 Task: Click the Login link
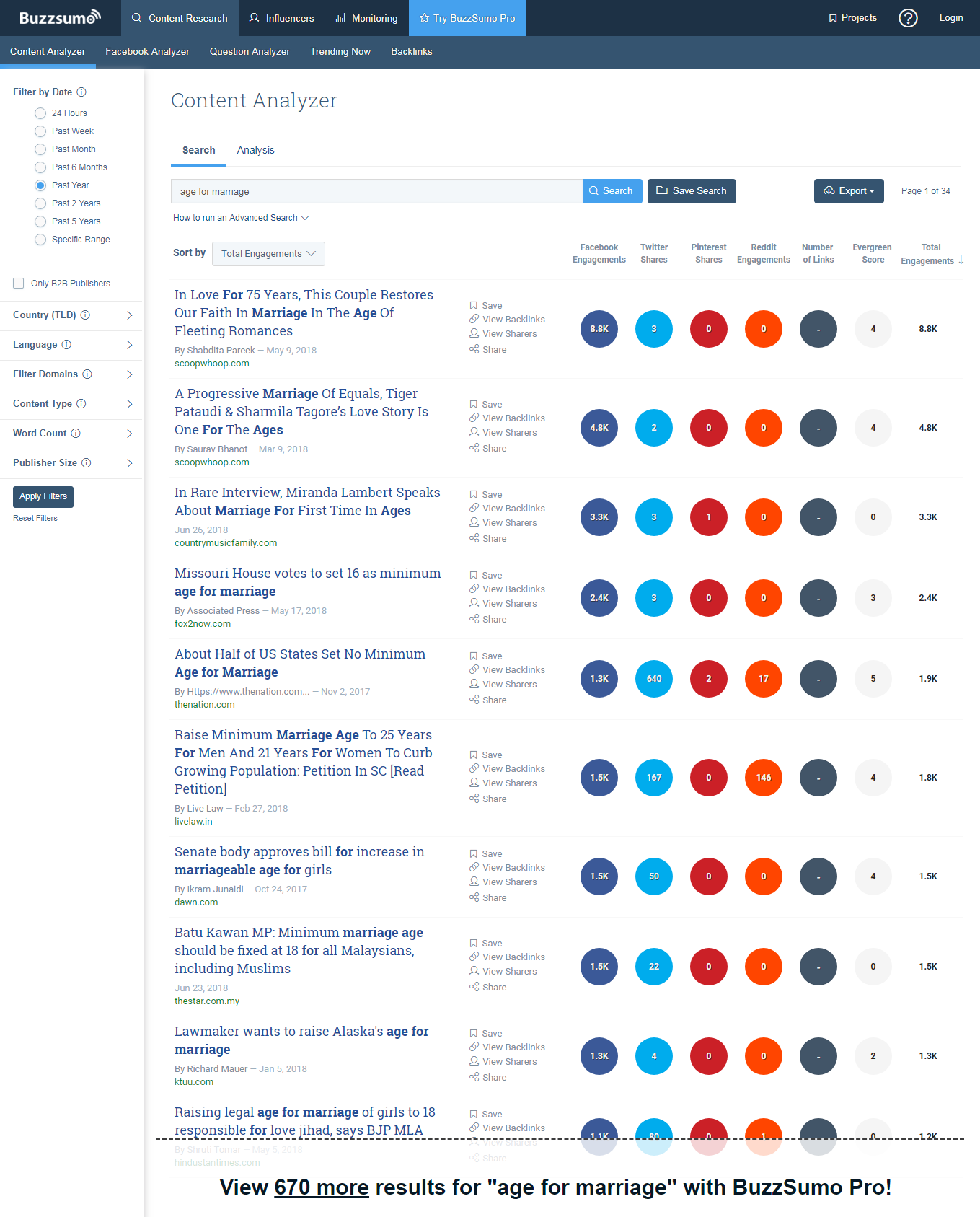coord(950,18)
